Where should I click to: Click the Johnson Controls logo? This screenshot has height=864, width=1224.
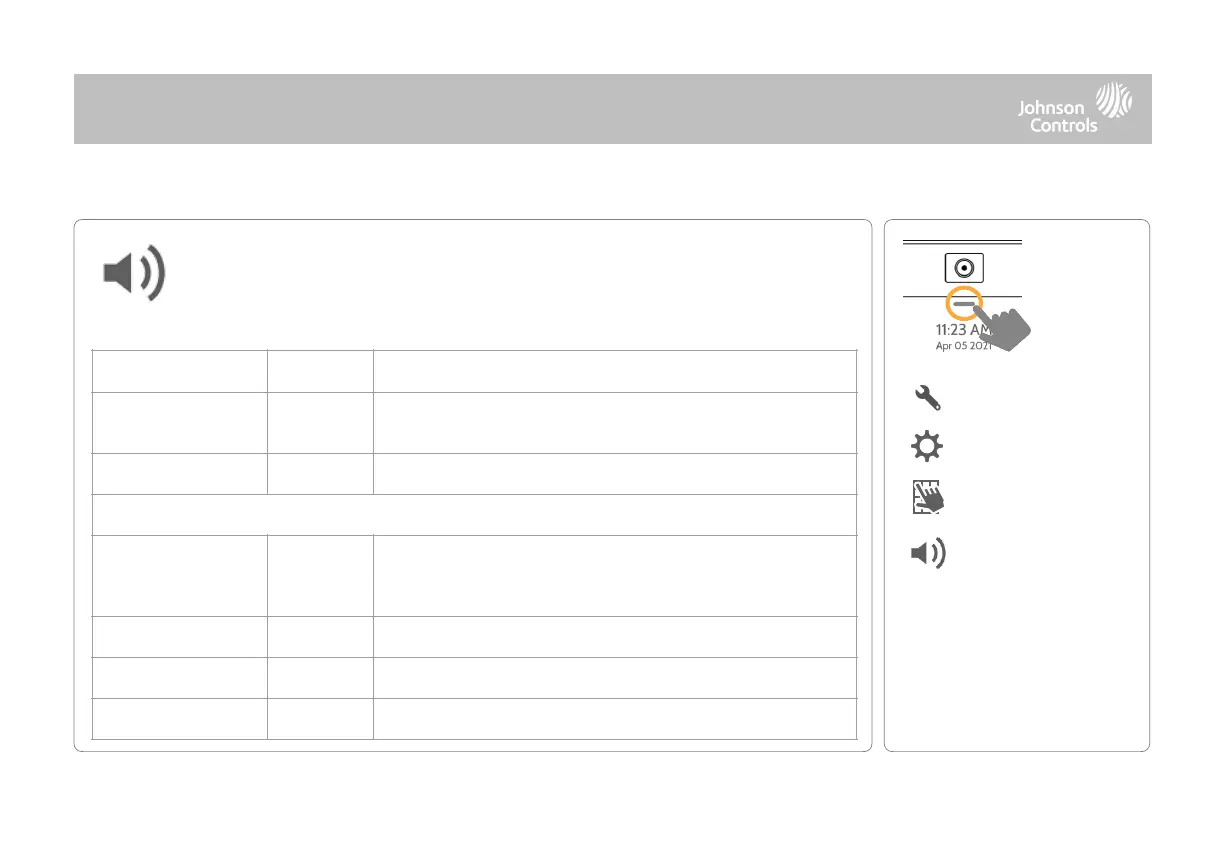pos(1074,109)
